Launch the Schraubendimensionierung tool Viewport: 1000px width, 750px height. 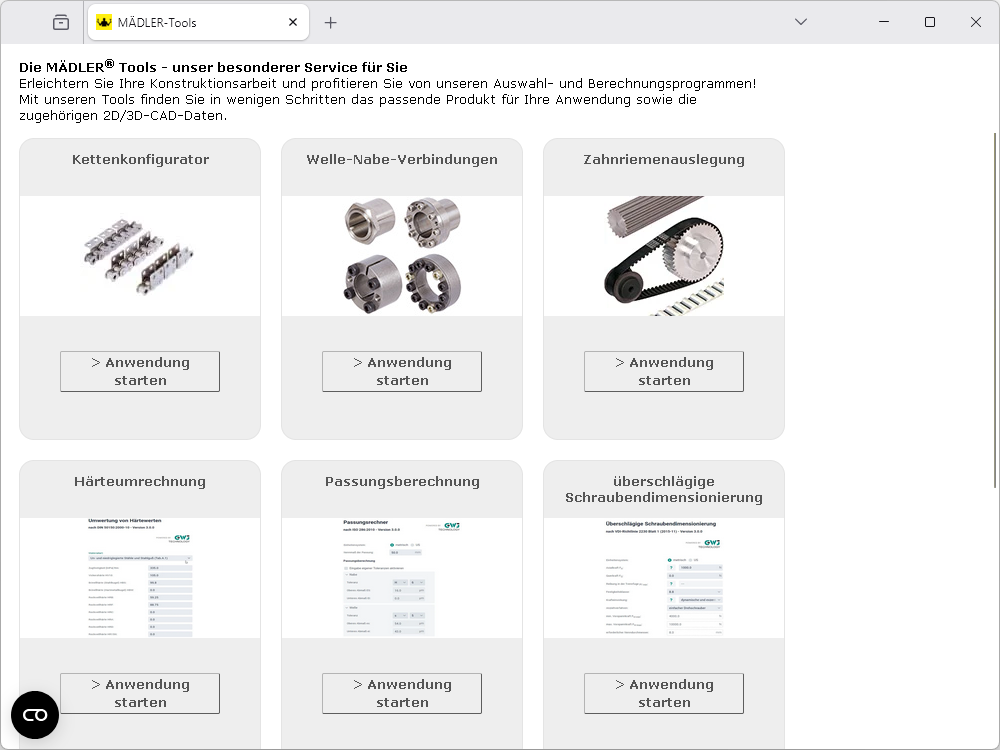click(664, 693)
